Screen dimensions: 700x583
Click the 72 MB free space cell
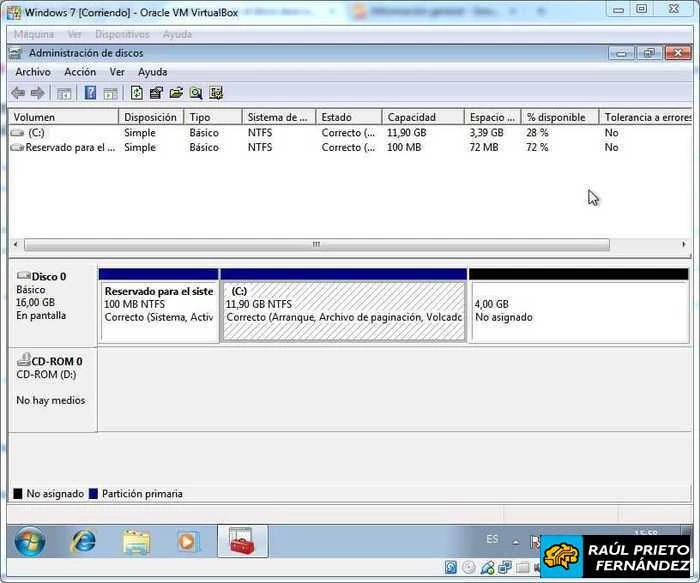click(483, 147)
